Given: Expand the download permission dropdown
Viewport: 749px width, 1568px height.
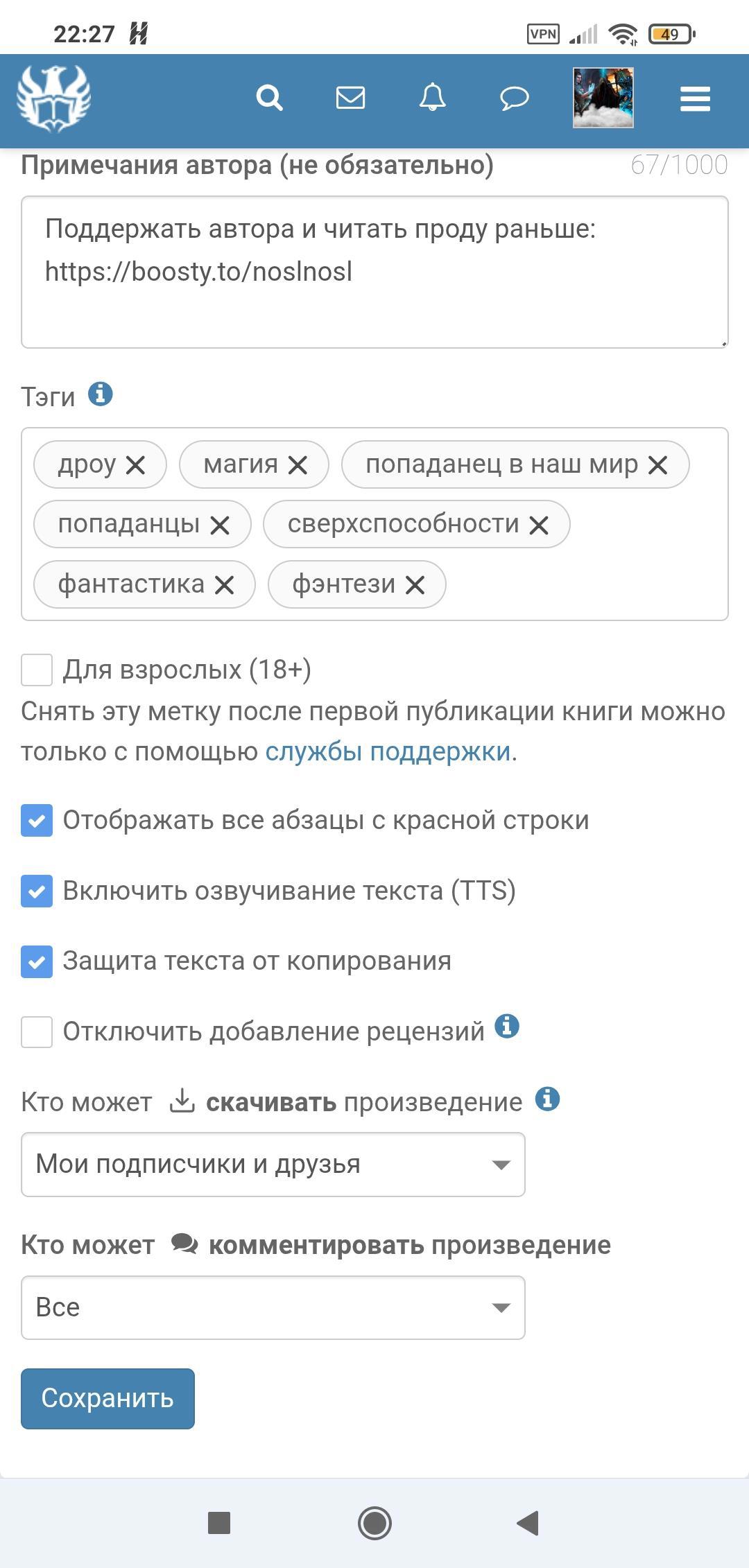Looking at the screenshot, I should 273,1165.
